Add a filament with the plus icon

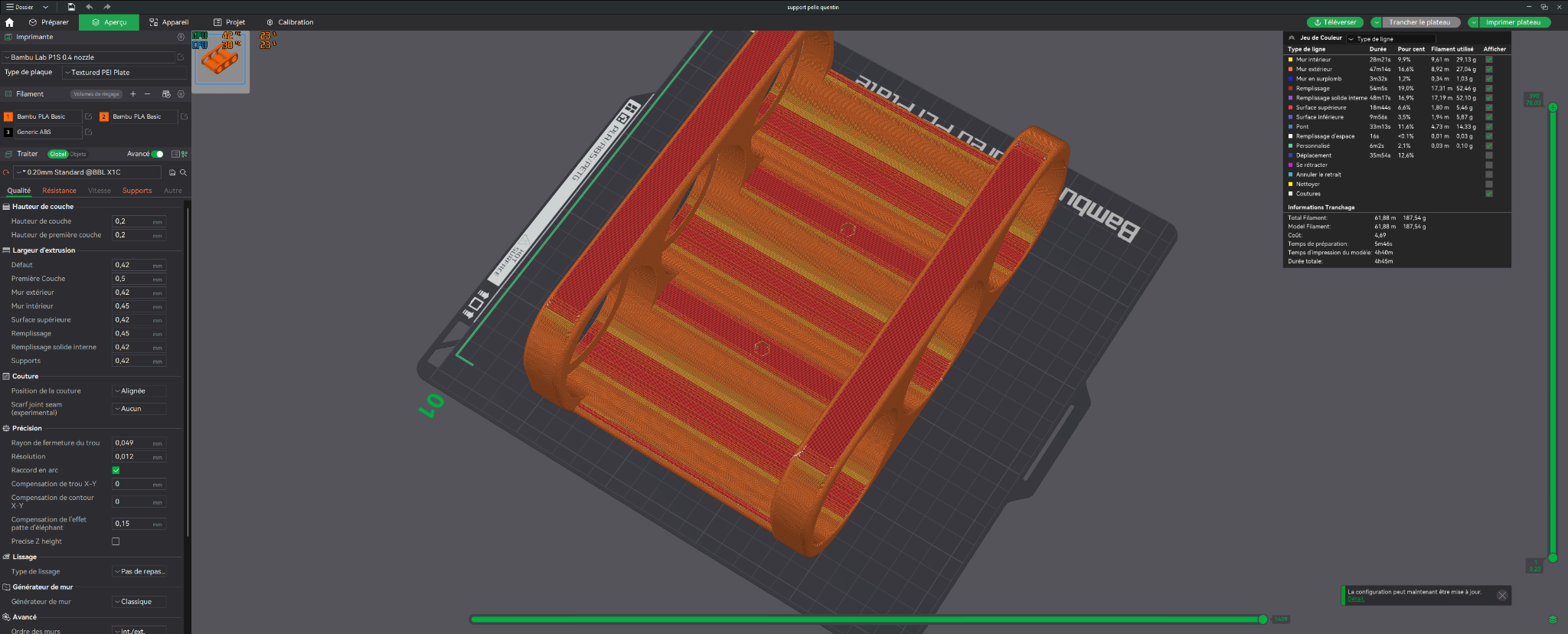133,94
